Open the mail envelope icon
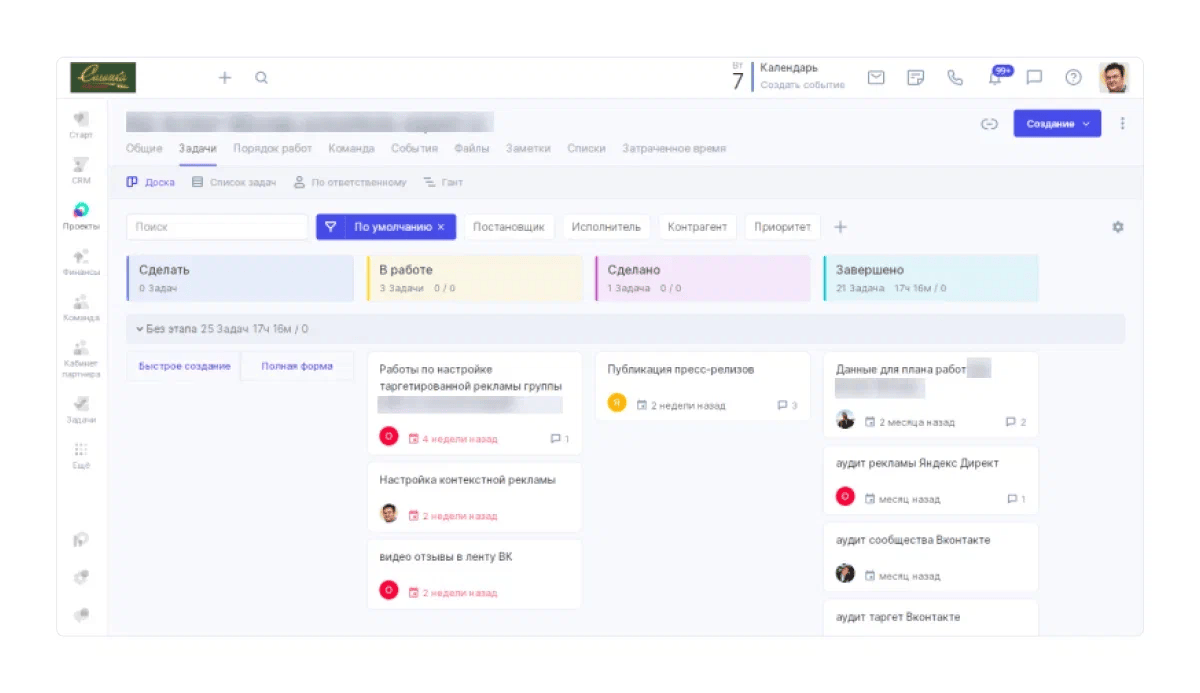The image size is (1200, 693). click(x=876, y=78)
